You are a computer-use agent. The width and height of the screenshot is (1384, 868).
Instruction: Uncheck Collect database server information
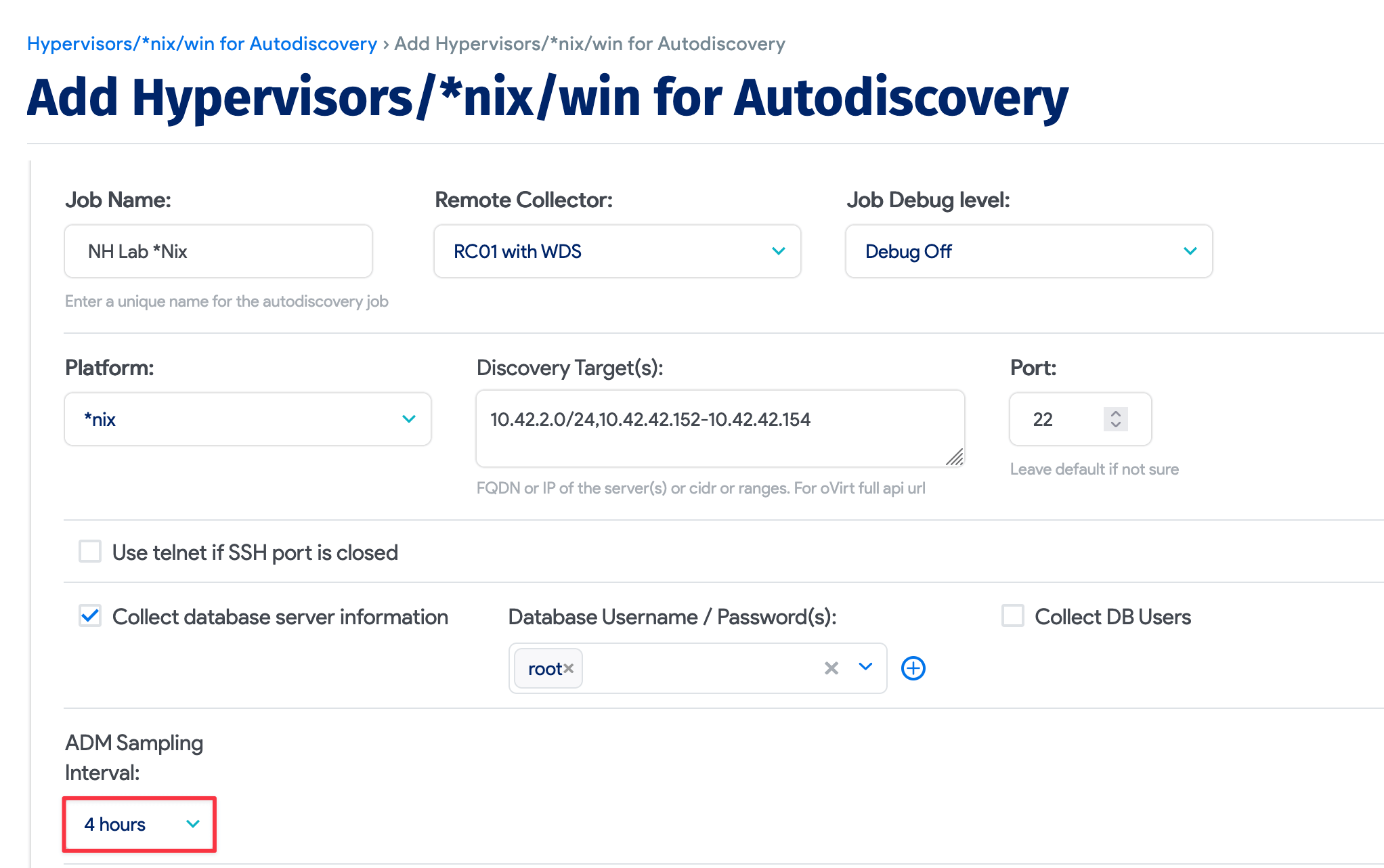click(x=89, y=616)
